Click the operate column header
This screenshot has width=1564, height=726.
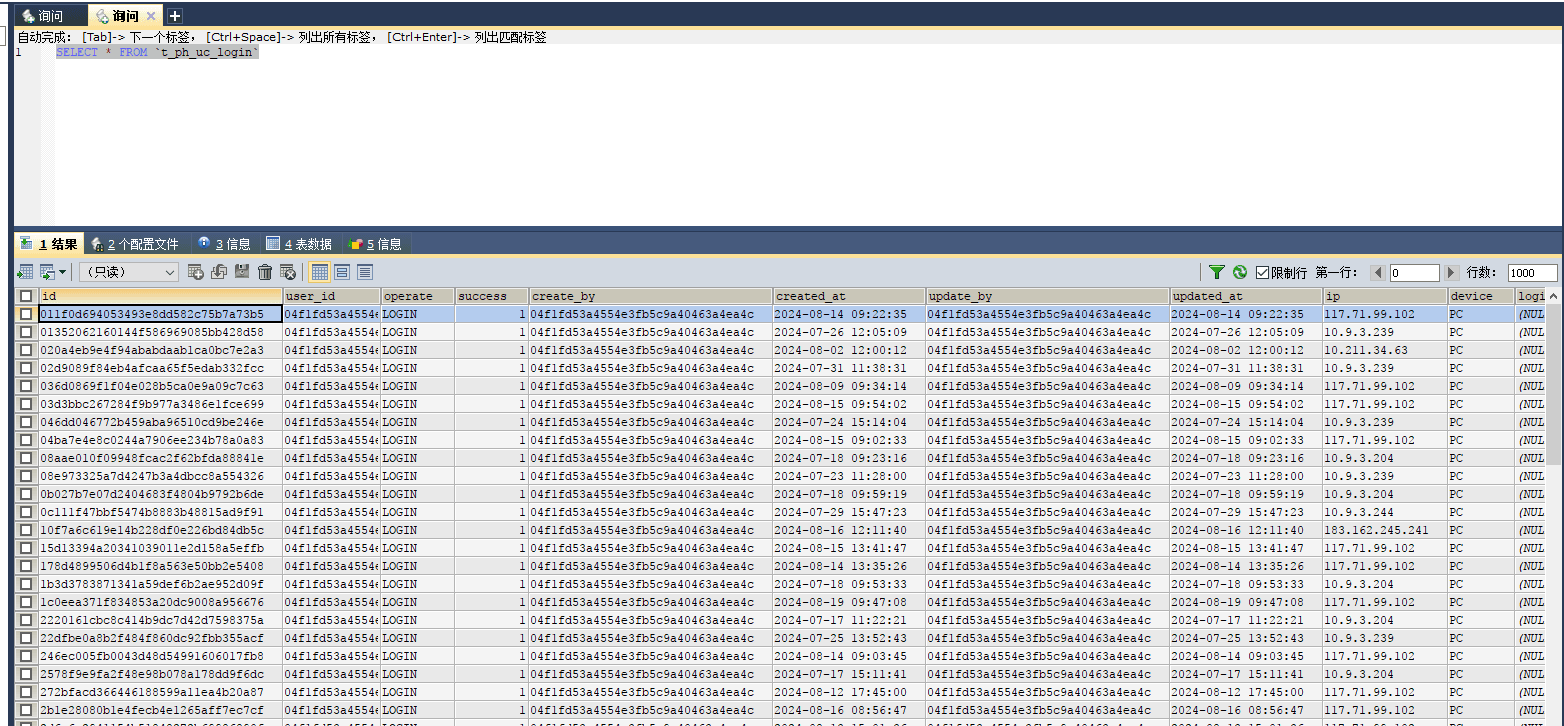click(x=417, y=296)
